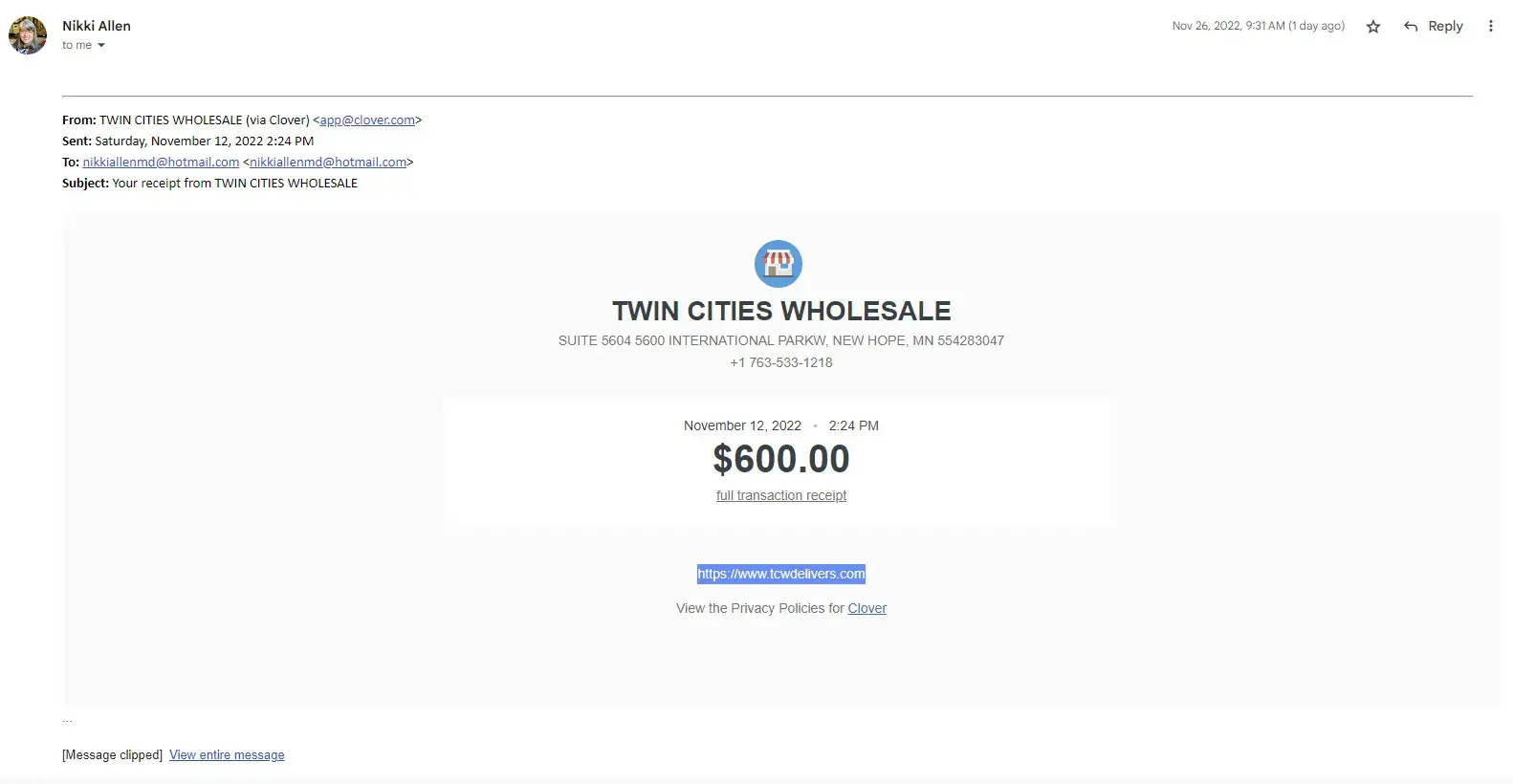The width and height of the screenshot is (1513, 784).
Task: Click the +1 763-533-1218 phone number
Action: tap(781, 362)
